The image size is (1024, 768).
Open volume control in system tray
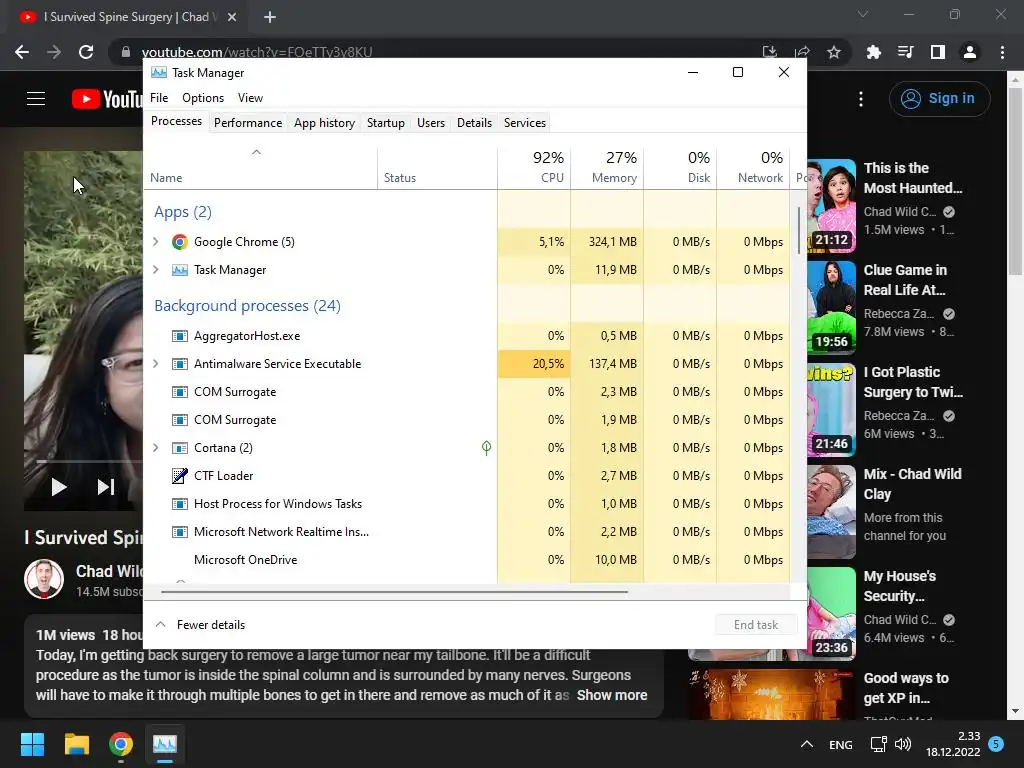point(903,744)
